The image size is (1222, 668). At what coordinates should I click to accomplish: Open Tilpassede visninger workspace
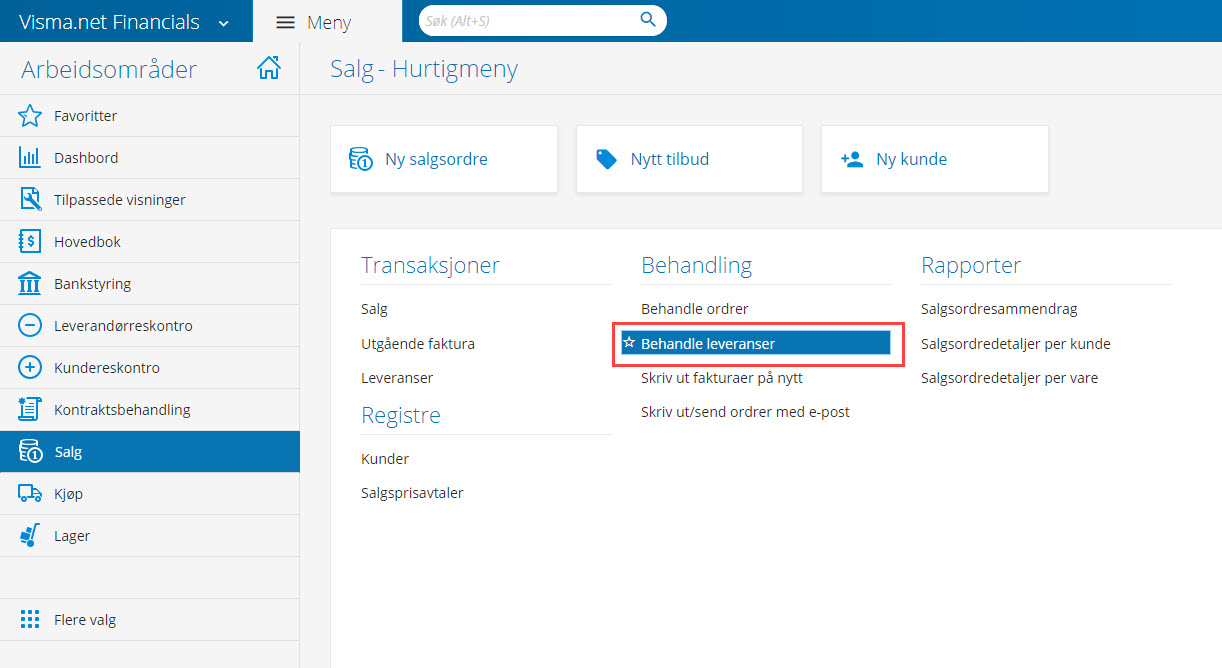[150, 200]
